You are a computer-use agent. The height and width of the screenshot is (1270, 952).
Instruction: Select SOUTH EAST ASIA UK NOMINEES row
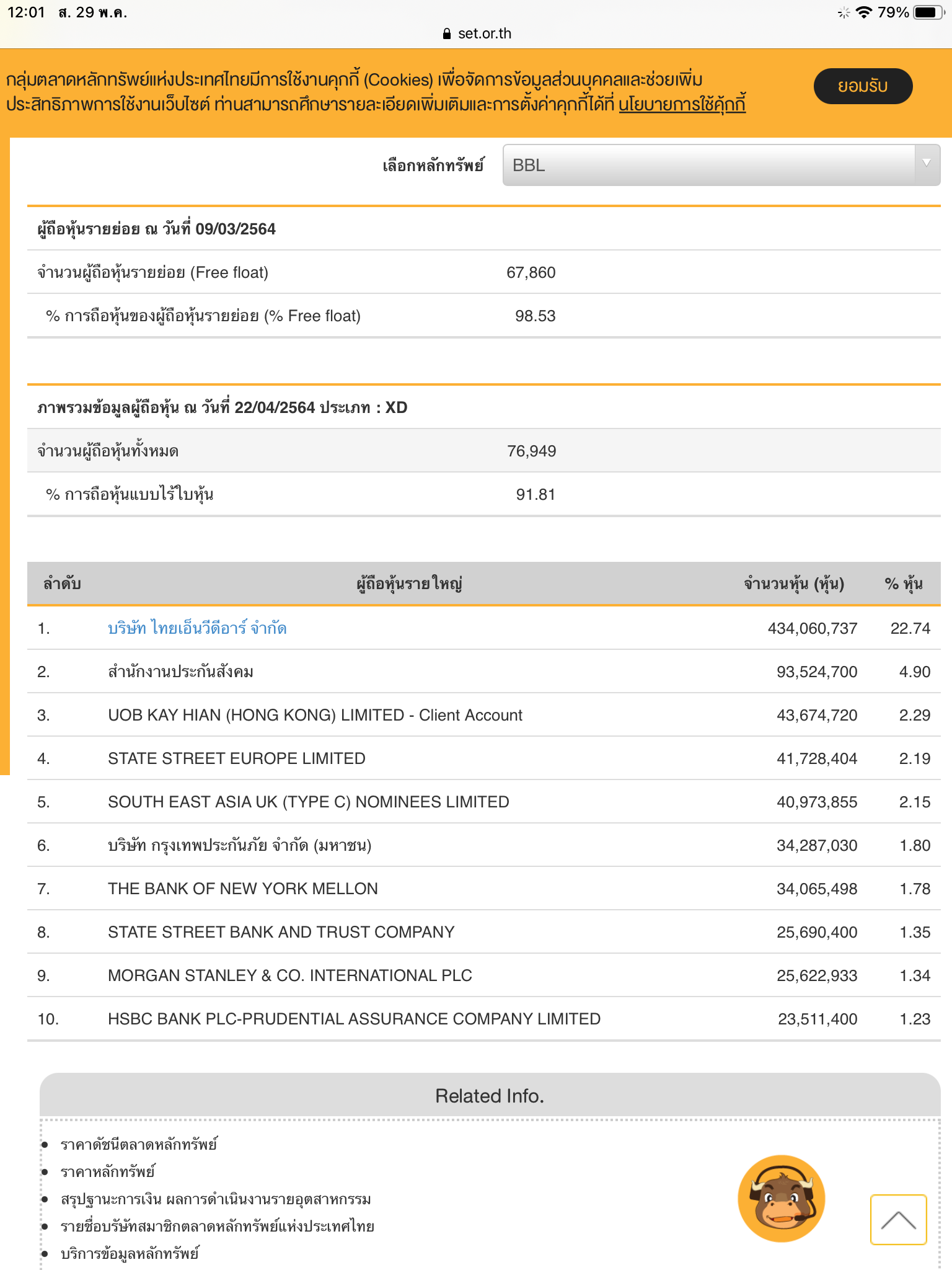click(483, 802)
